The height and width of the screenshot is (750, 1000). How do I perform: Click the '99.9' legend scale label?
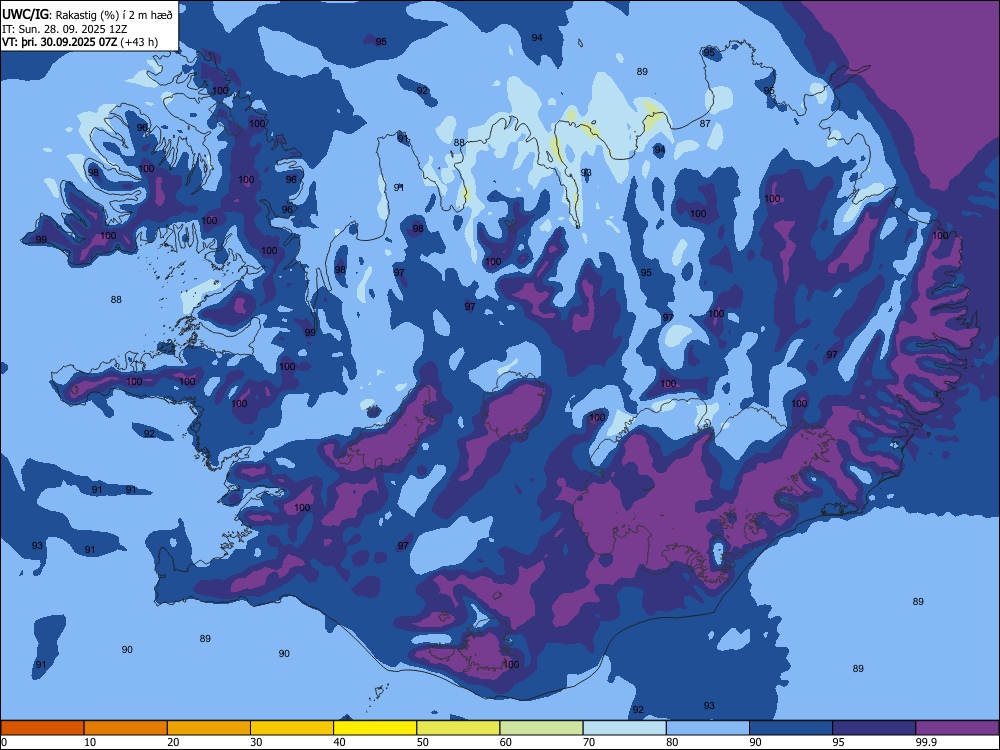[926, 742]
